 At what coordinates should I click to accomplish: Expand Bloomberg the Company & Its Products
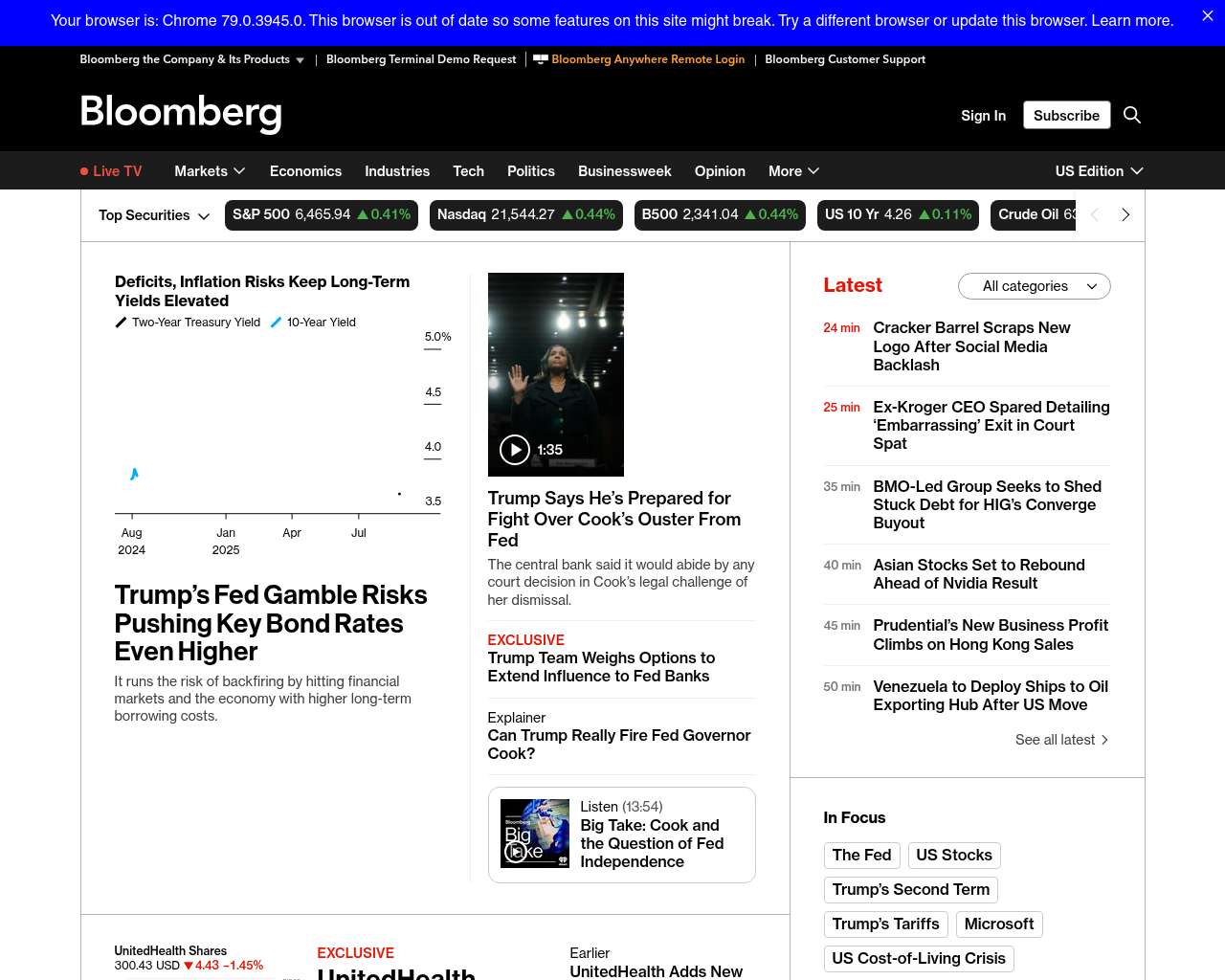coord(191,59)
